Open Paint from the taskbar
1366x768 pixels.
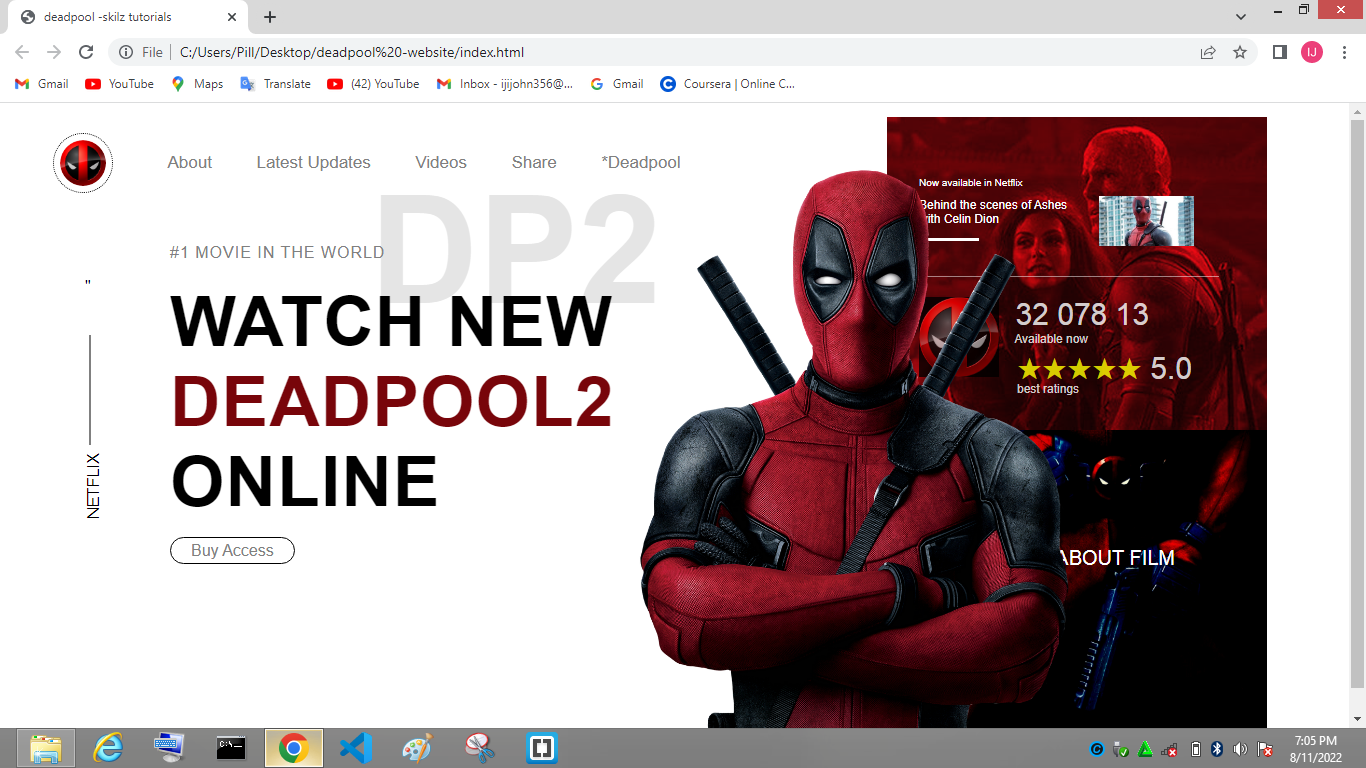coord(416,747)
